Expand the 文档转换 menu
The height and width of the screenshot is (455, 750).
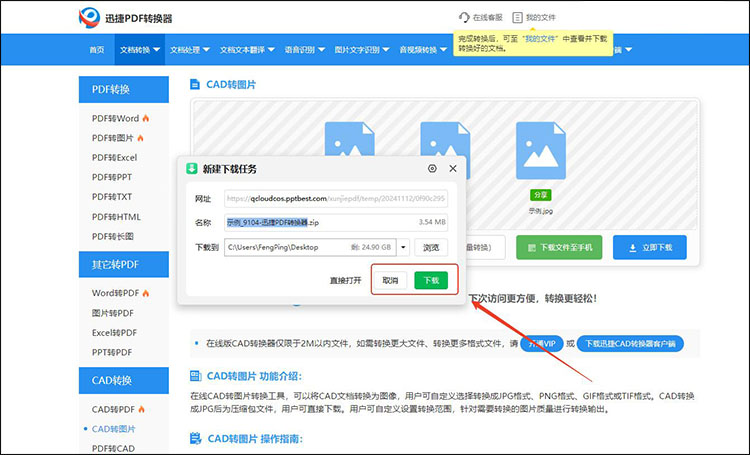click(140, 50)
